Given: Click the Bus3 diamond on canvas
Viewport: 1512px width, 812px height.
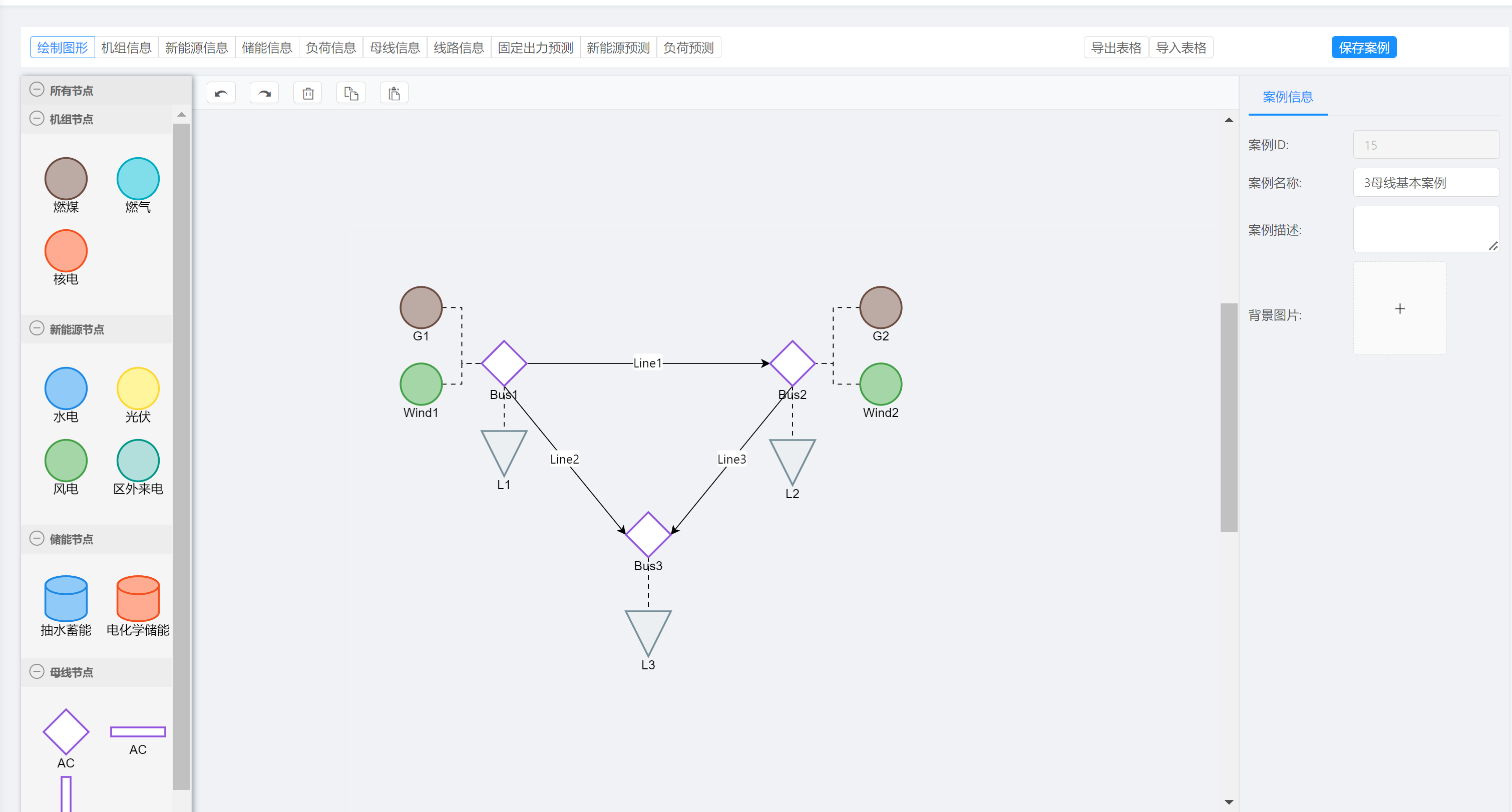Looking at the screenshot, I should tap(648, 535).
